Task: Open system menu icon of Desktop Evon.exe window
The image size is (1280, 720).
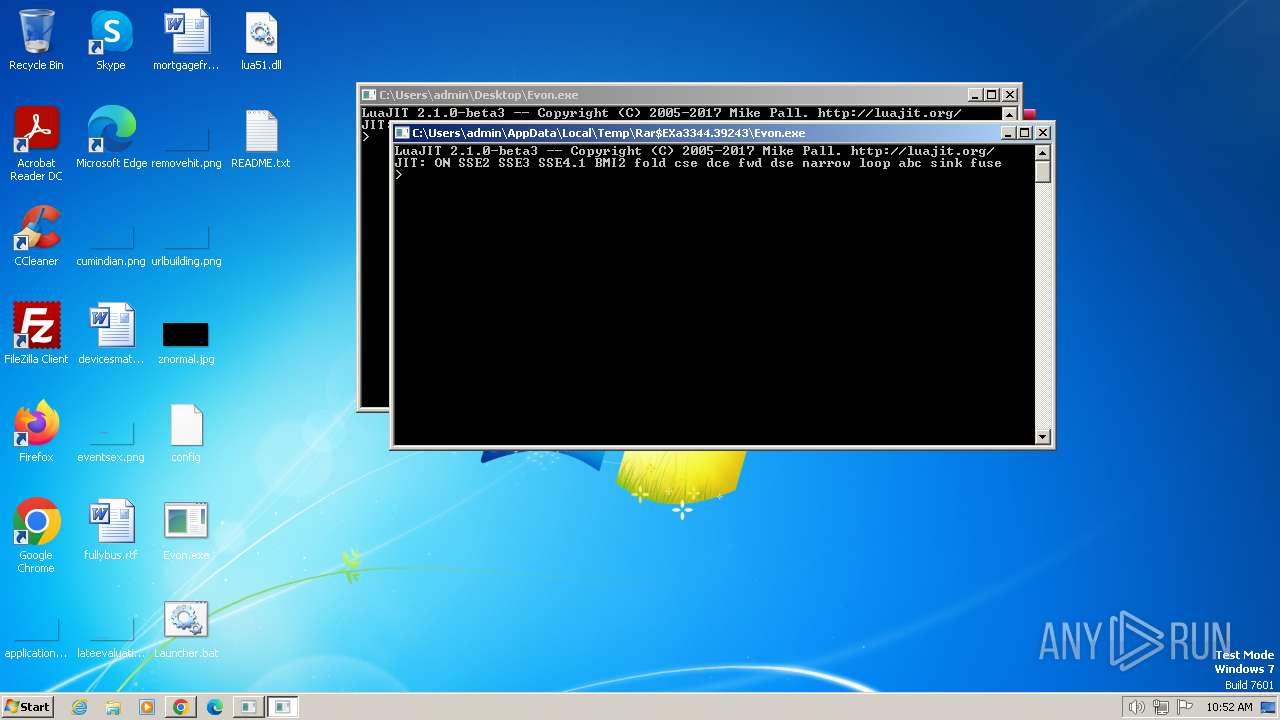Action: 369,95
